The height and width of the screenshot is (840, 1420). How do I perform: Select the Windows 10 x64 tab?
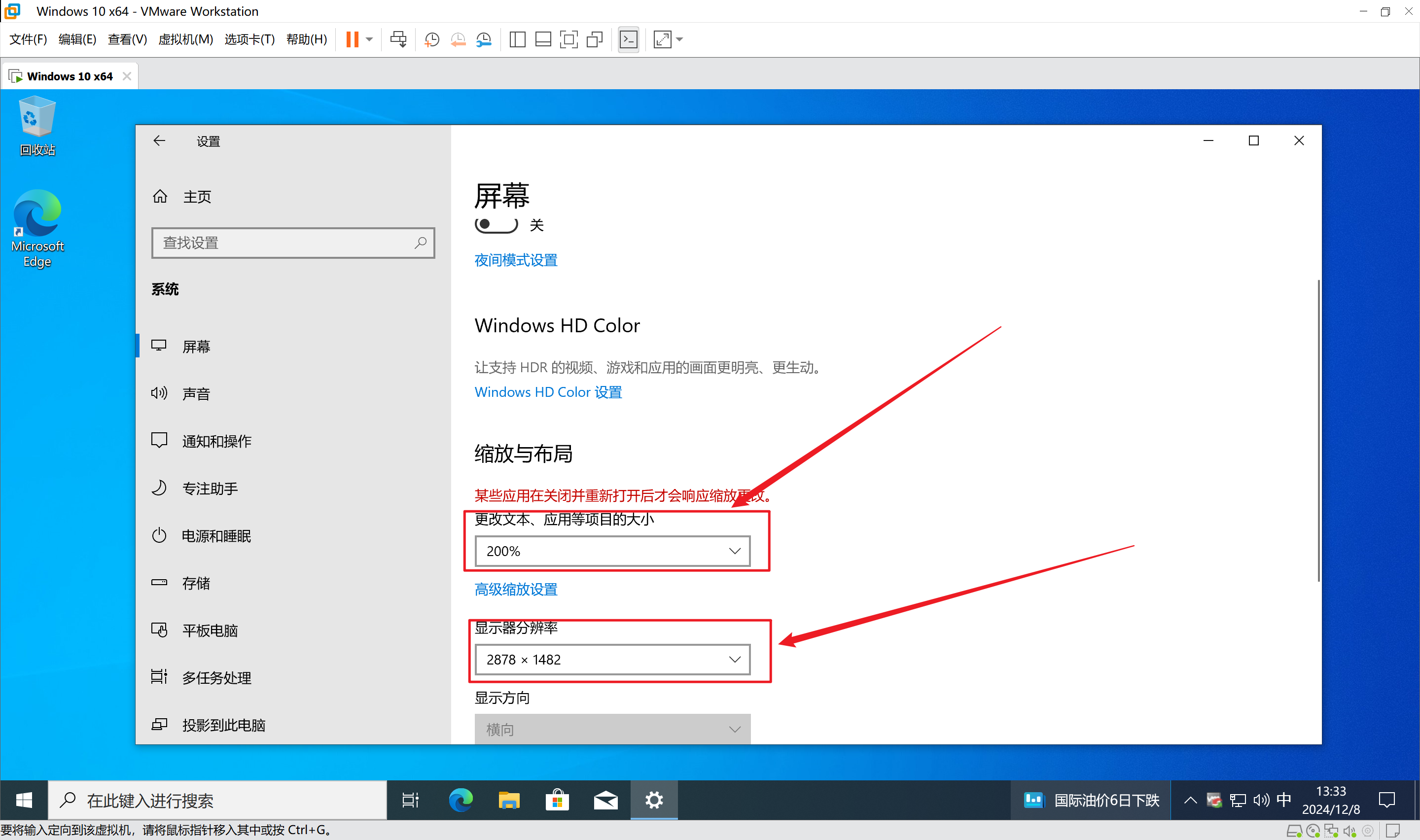pos(69,76)
